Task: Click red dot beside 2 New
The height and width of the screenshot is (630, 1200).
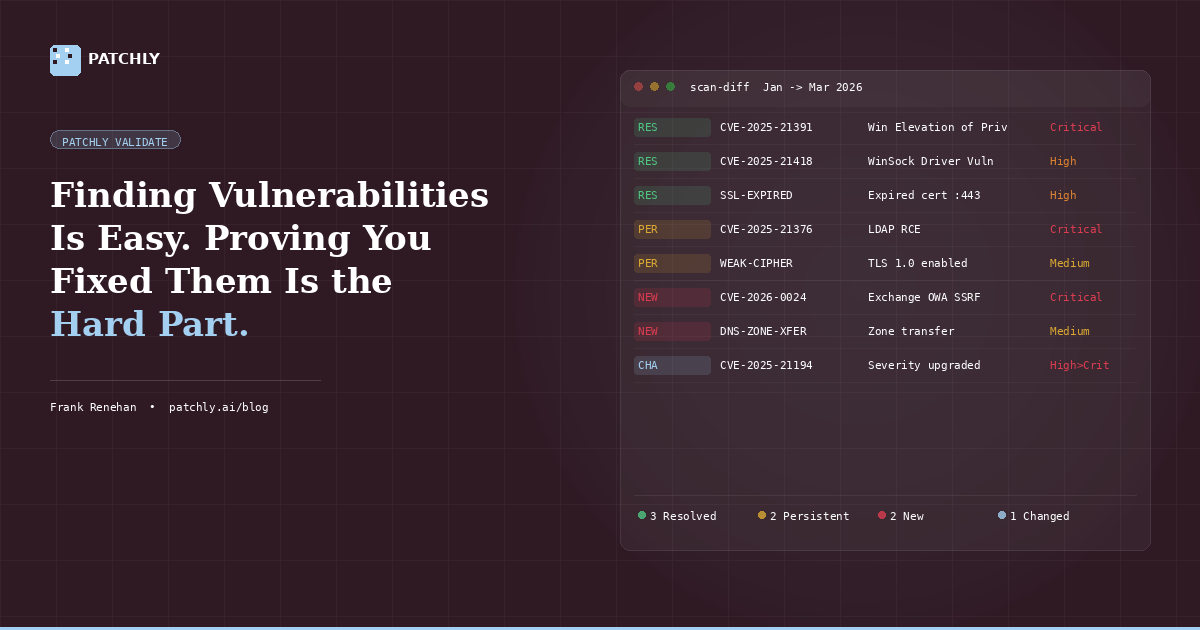Action: coord(882,515)
